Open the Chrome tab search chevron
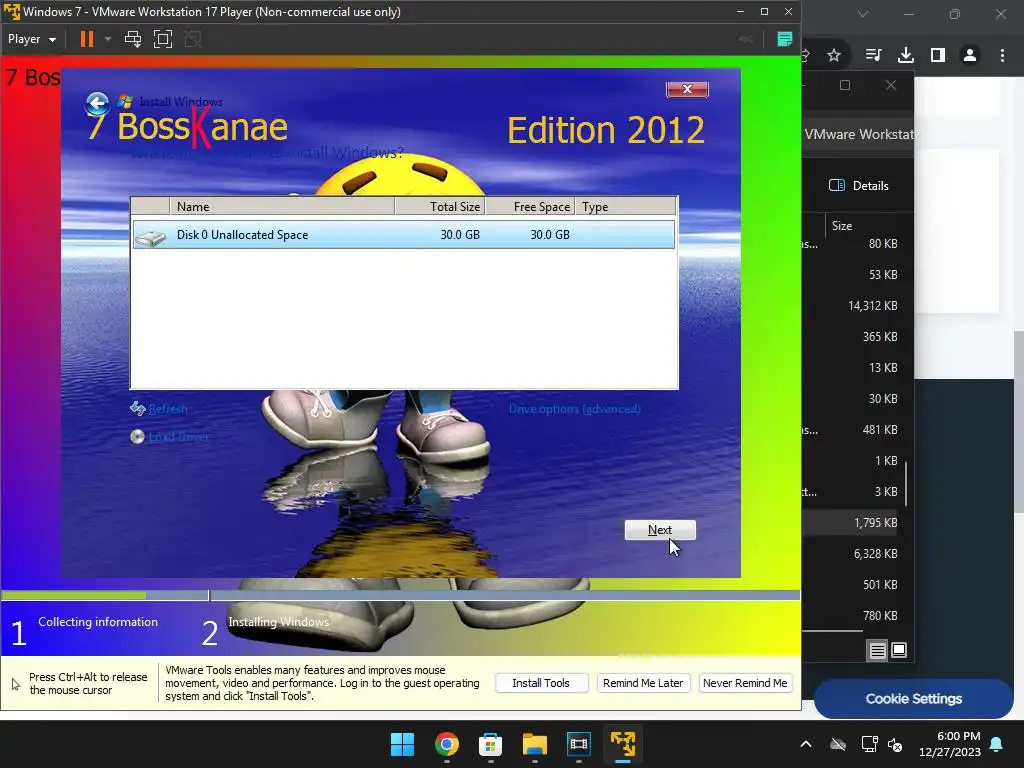The height and width of the screenshot is (768, 1024). point(863,14)
